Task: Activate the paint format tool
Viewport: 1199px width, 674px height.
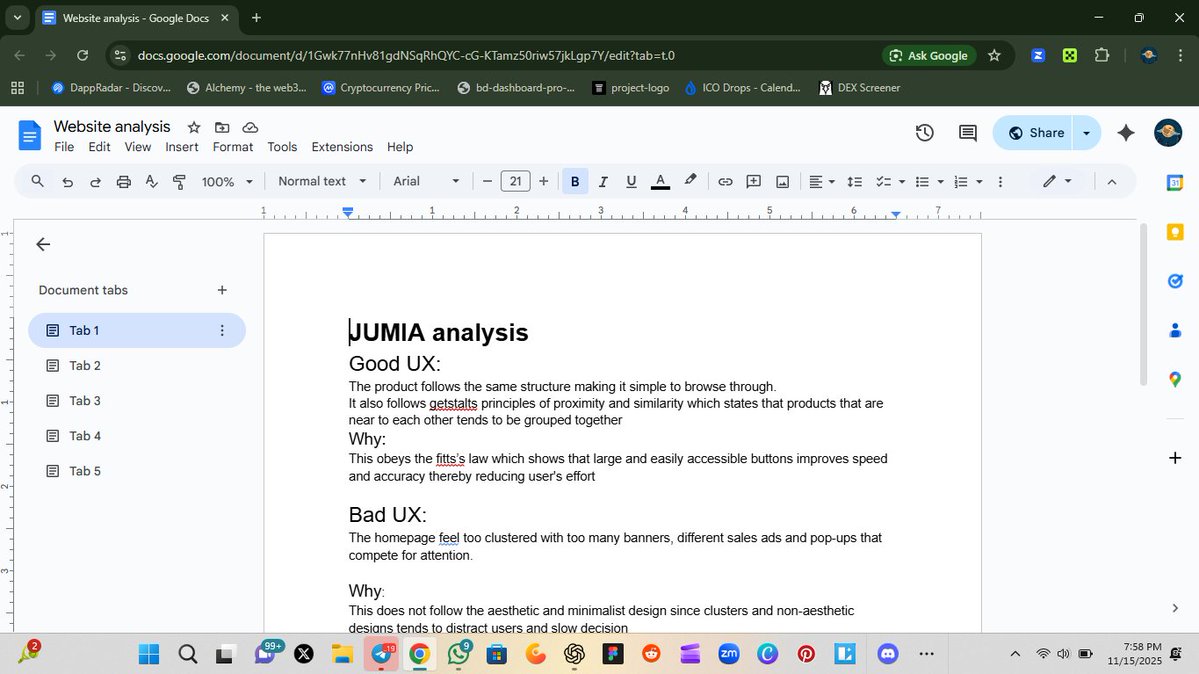Action: pyautogui.click(x=179, y=181)
